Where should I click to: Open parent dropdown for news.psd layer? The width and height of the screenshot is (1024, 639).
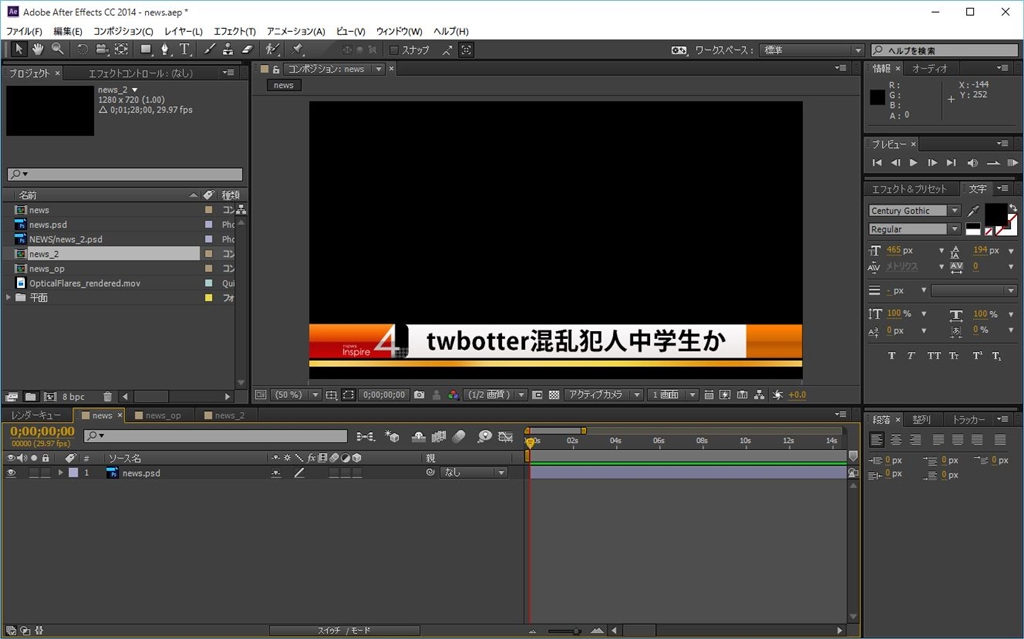point(473,472)
